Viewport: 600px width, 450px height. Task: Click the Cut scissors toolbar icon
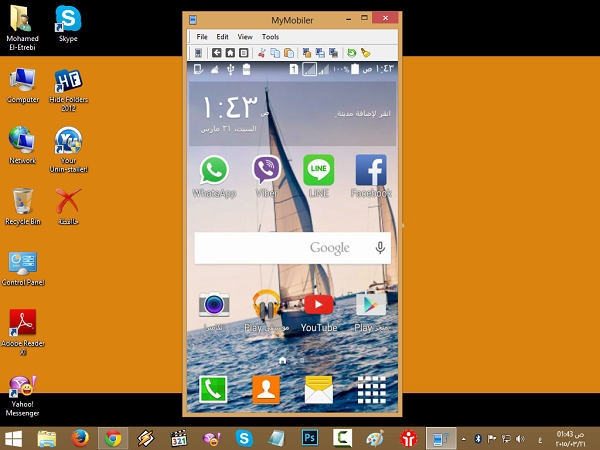(x=262, y=53)
